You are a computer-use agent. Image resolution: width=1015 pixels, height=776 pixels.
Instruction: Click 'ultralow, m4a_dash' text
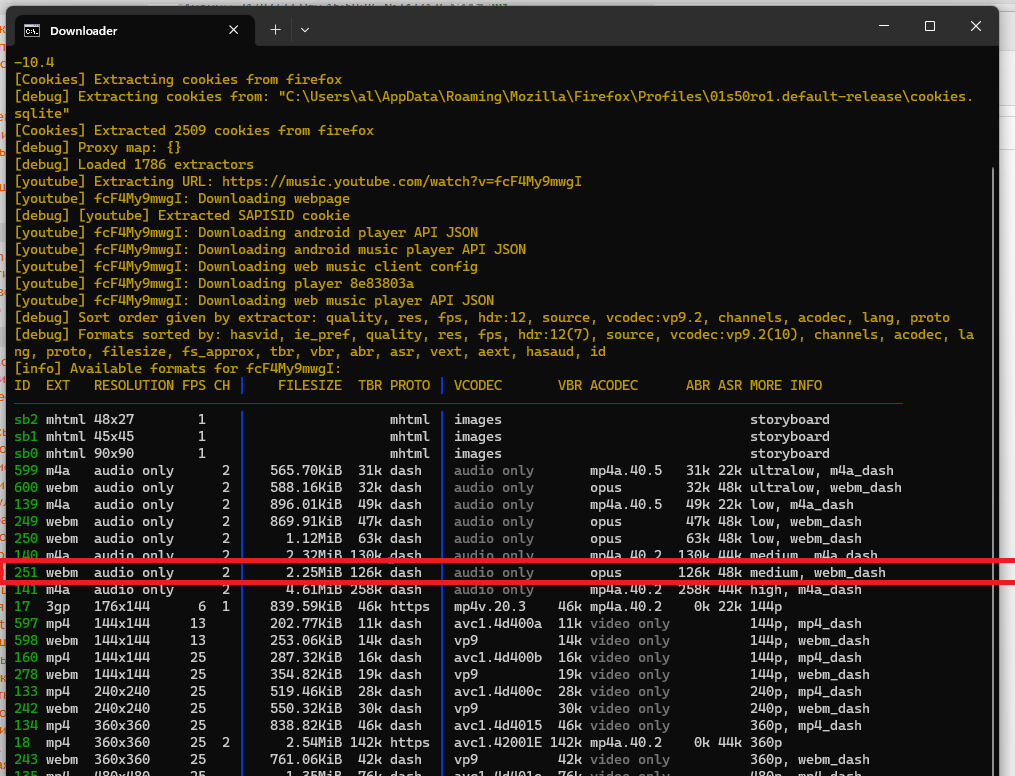(x=821, y=471)
